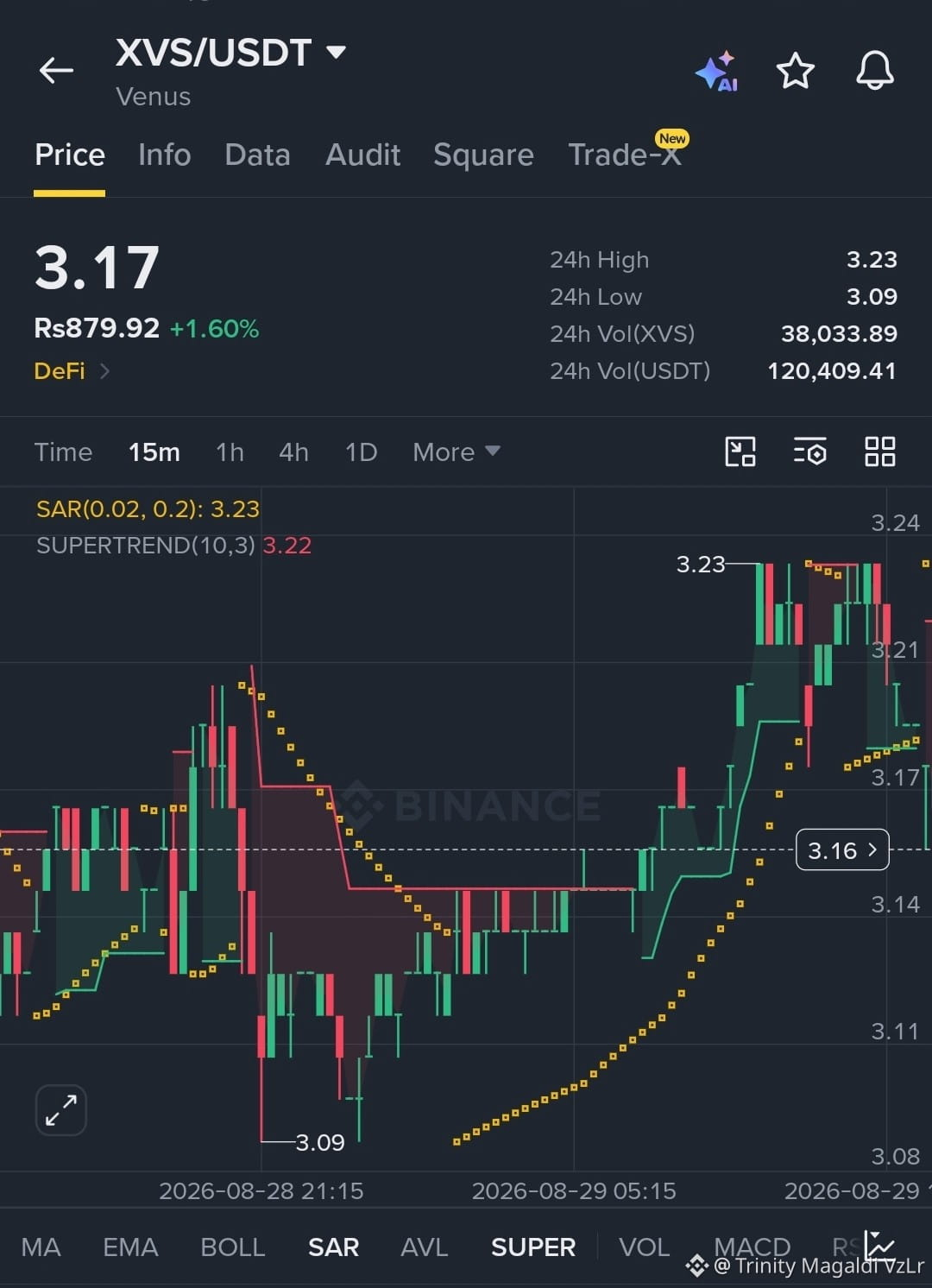
Task: Open the chart drawing tools icon
Action: pyautogui.click(x=740, y=451)
